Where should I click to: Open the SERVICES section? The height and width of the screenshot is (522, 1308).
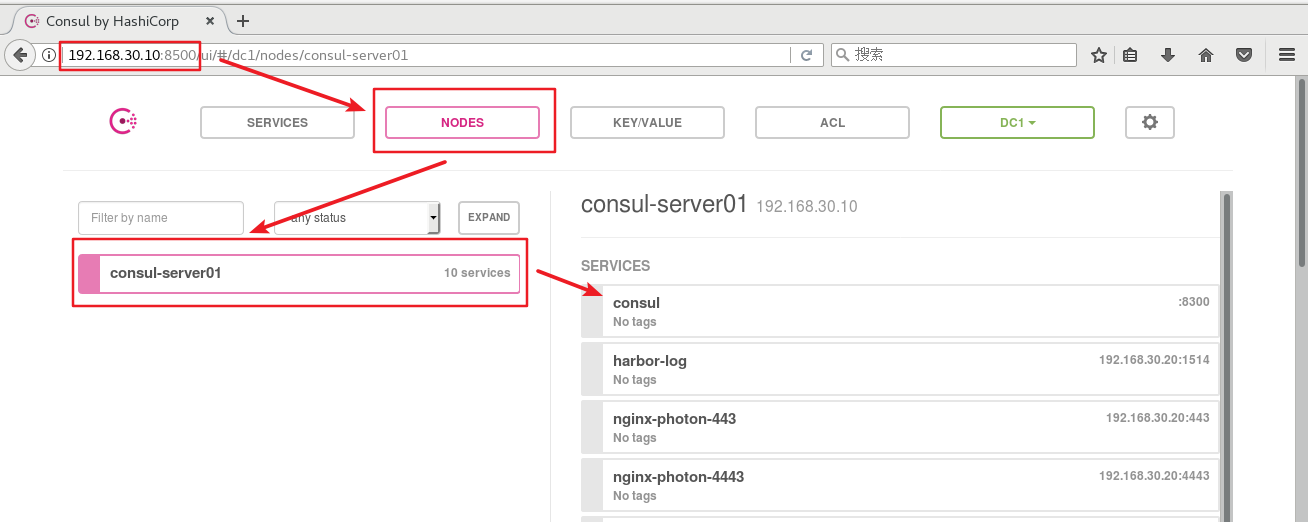[x=277, y=122]
